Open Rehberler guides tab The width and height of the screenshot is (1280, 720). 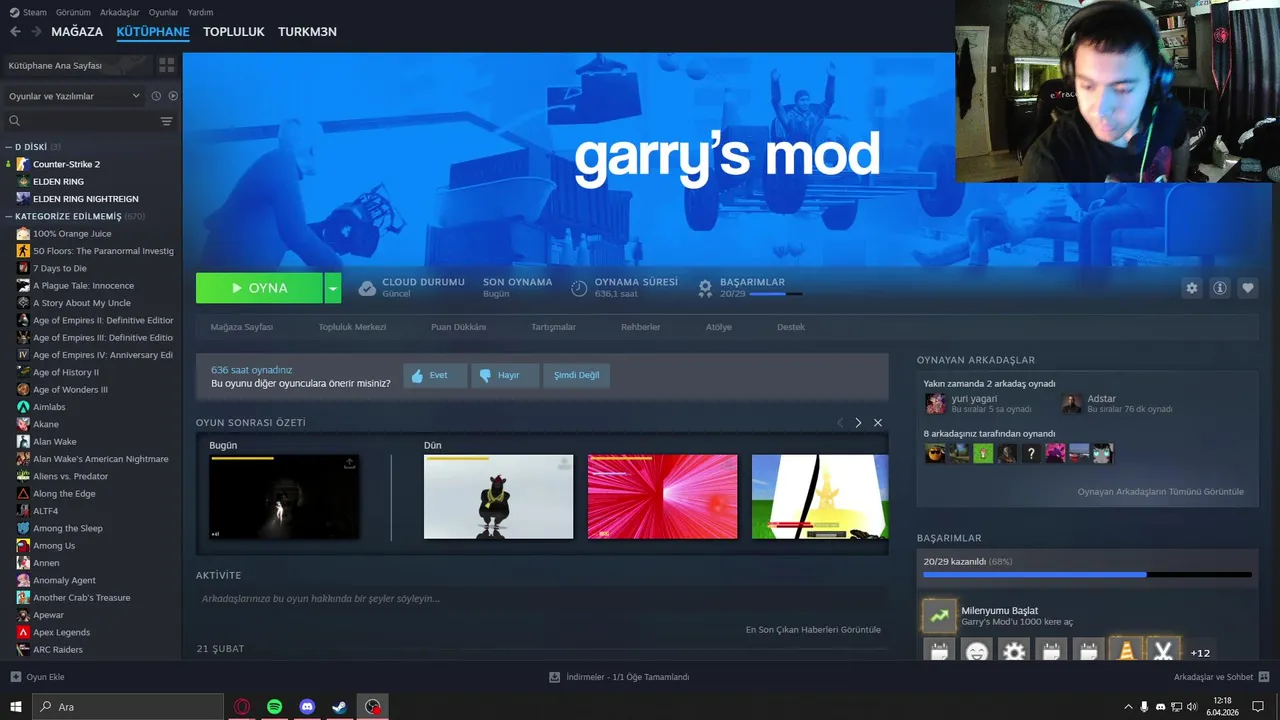tap(640, 327)
